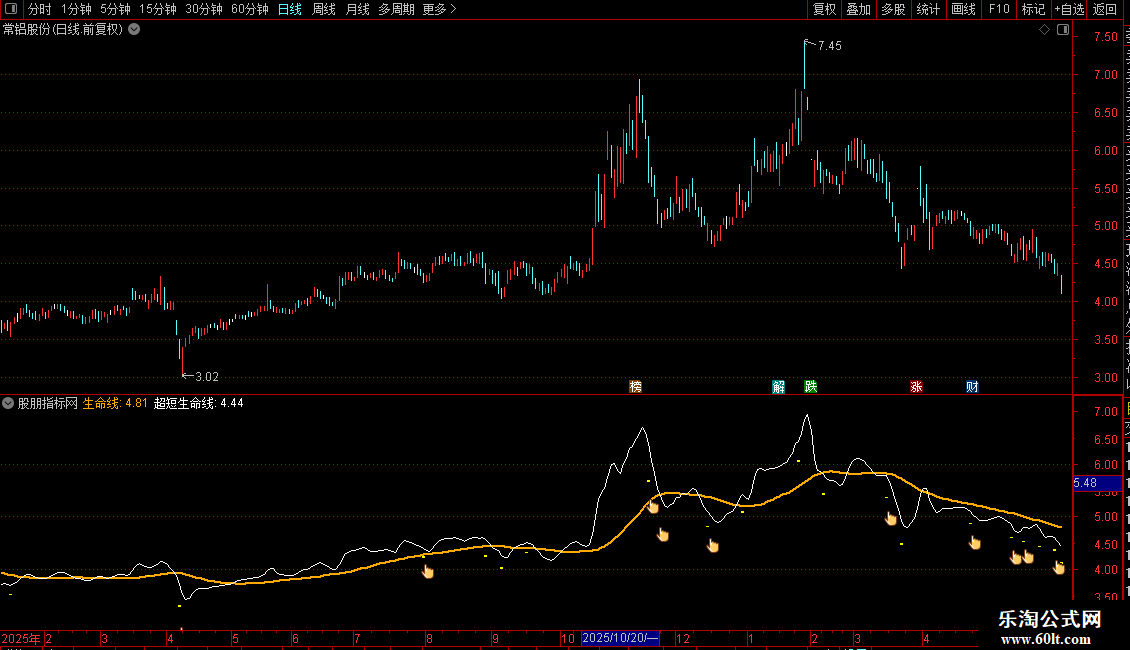Open stock title dropdown circle icon
This screenshot has width=1130, height=650.
(134, 30)
